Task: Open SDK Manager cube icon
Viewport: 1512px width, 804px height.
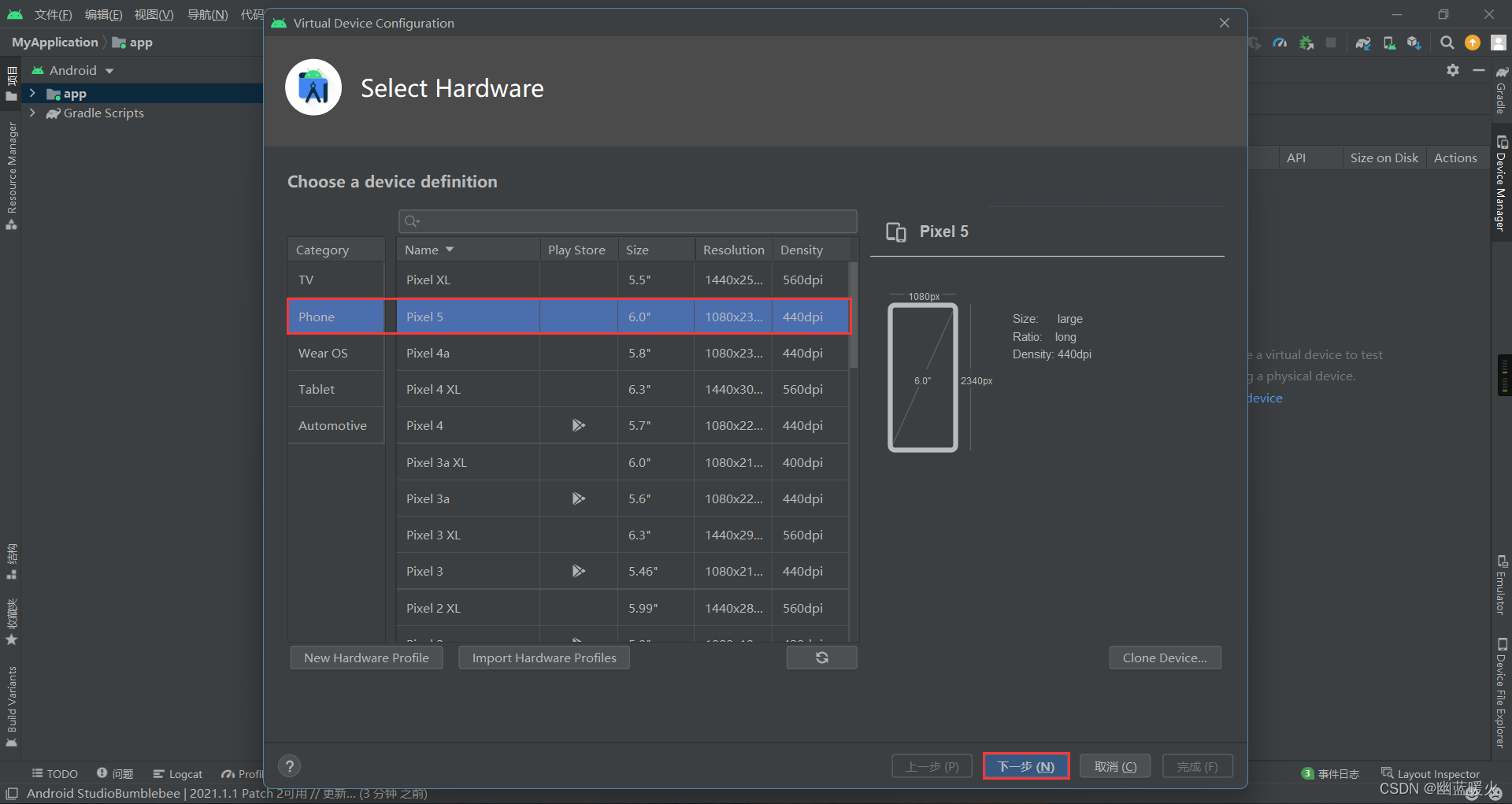Action: point(1414,43)
